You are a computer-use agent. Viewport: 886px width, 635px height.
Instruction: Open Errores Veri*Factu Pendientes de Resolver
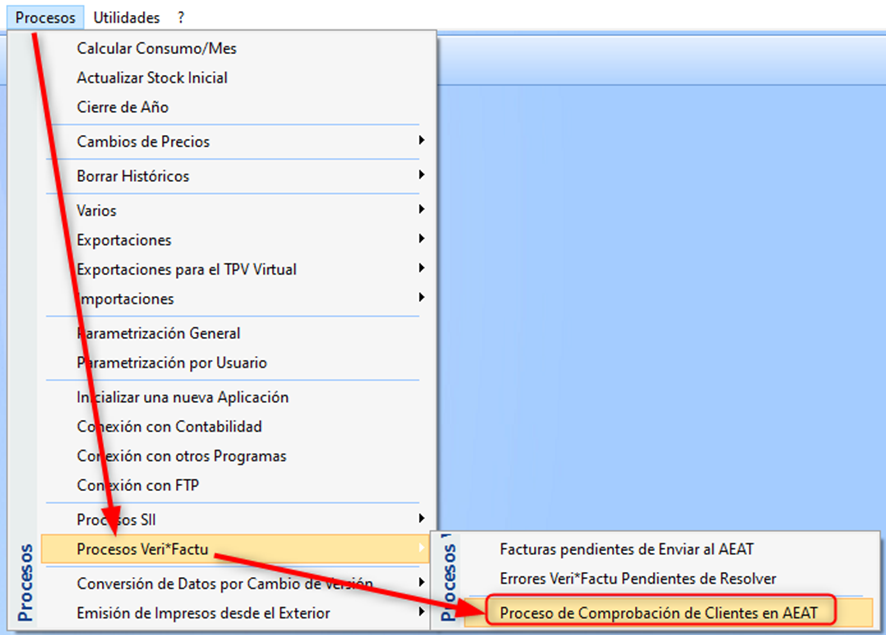[x=638, y=578]
